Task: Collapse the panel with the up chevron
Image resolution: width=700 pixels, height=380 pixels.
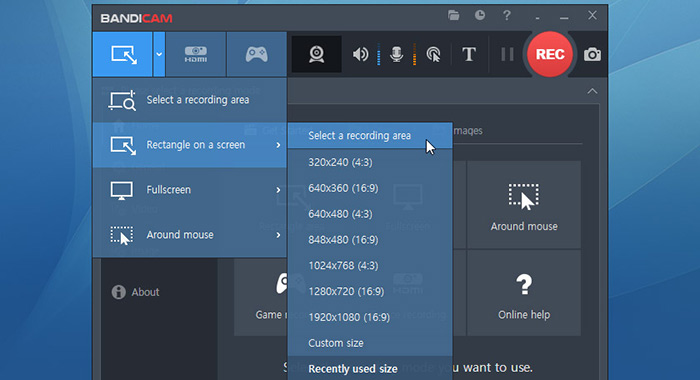Action: 592,91
